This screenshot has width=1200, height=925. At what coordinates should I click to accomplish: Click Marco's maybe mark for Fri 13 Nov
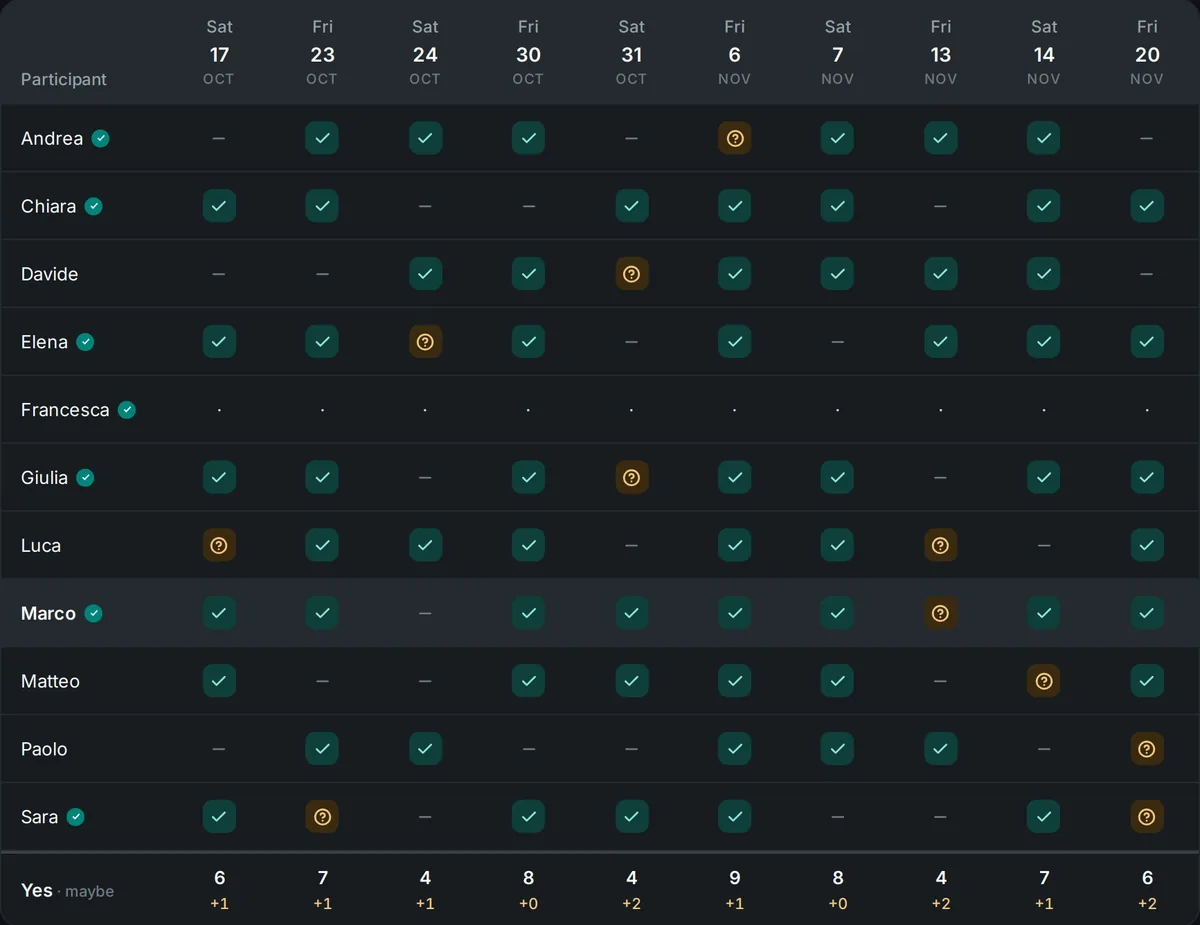pyautogui.click(x=941, y=613)
